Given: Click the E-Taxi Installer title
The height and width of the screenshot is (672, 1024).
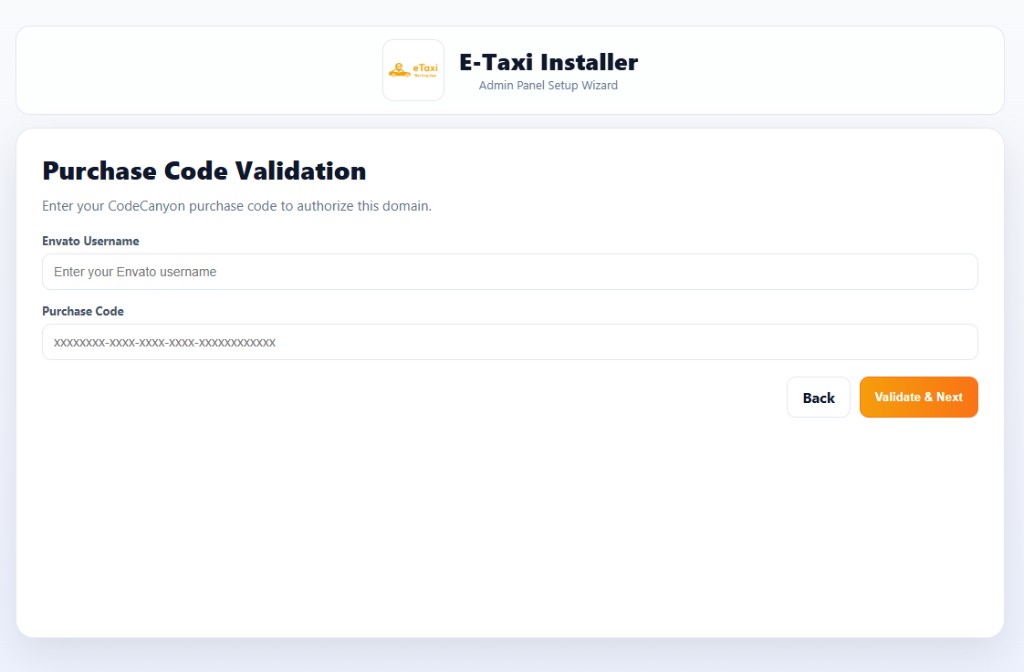Looking at the screenshot, I should 549,63.
